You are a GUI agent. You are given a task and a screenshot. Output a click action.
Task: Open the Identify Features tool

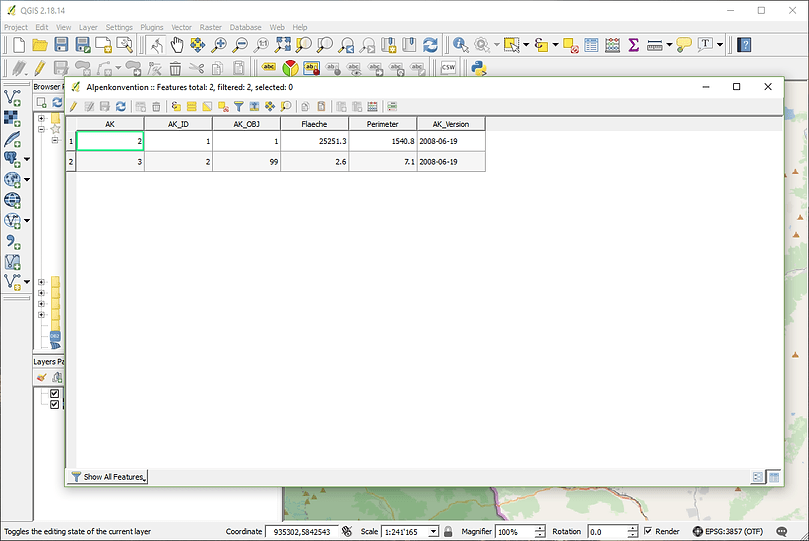460,45
